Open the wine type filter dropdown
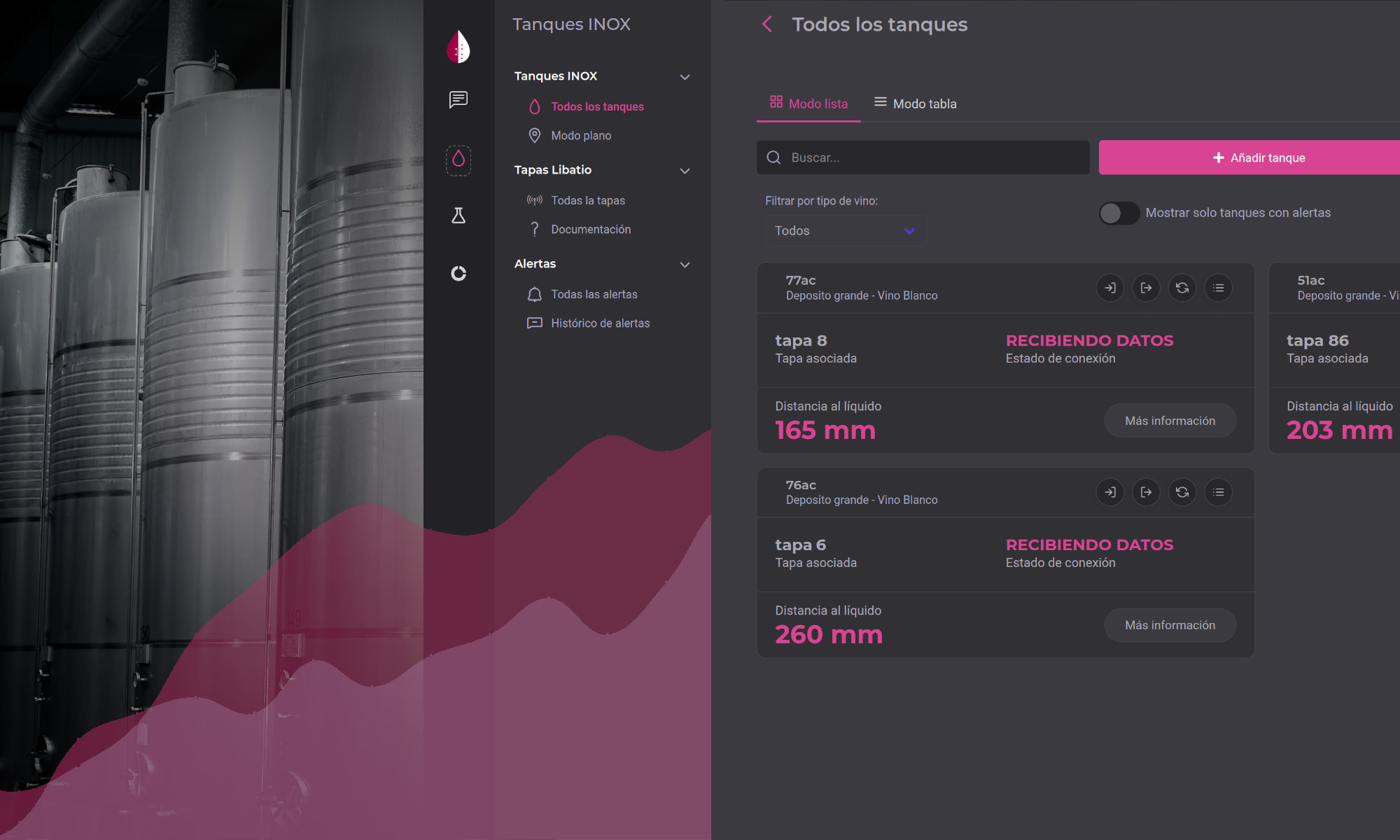1400x840 pixels. coord(845,231)
